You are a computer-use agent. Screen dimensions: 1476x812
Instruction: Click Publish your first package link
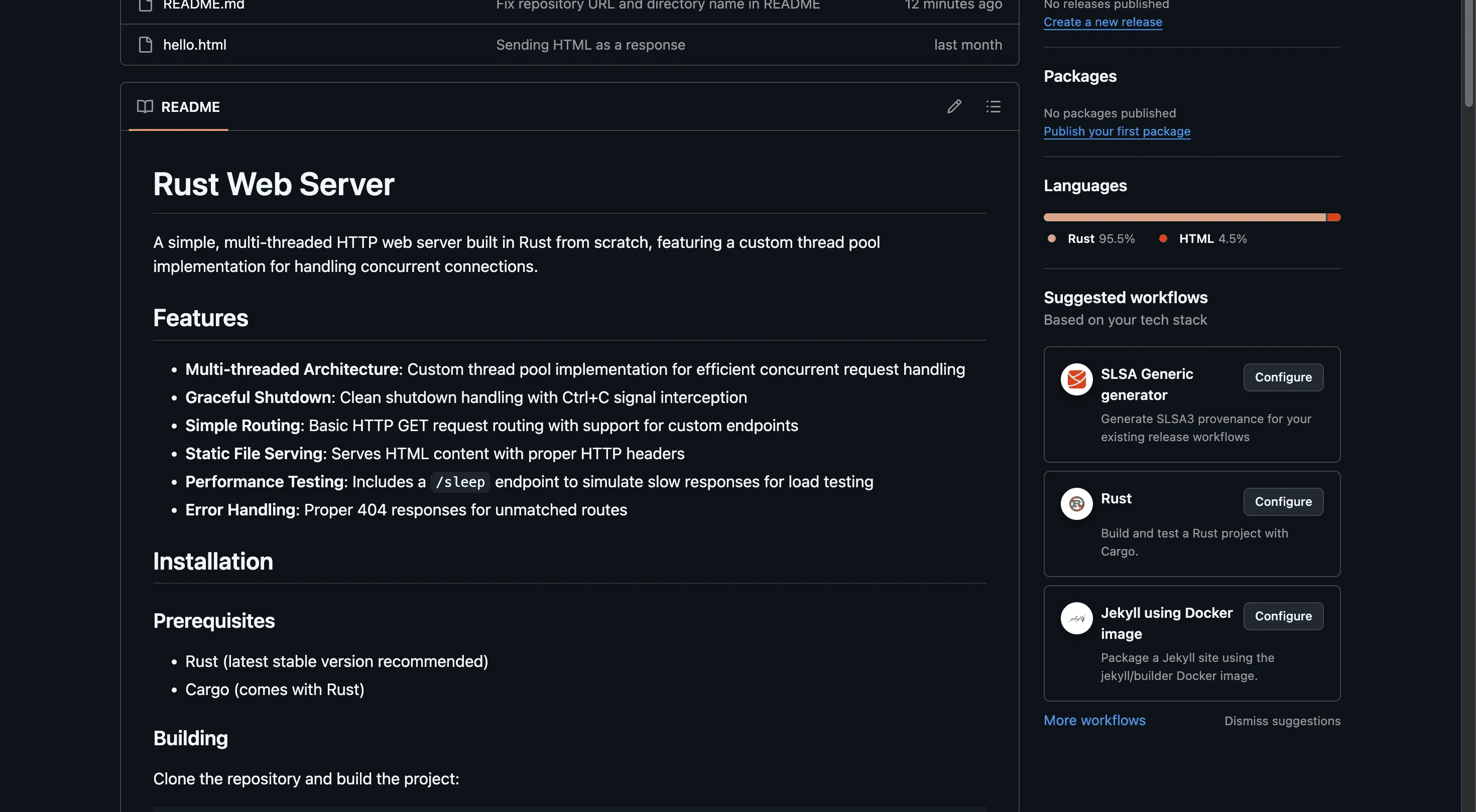[x=1117, y=131]
